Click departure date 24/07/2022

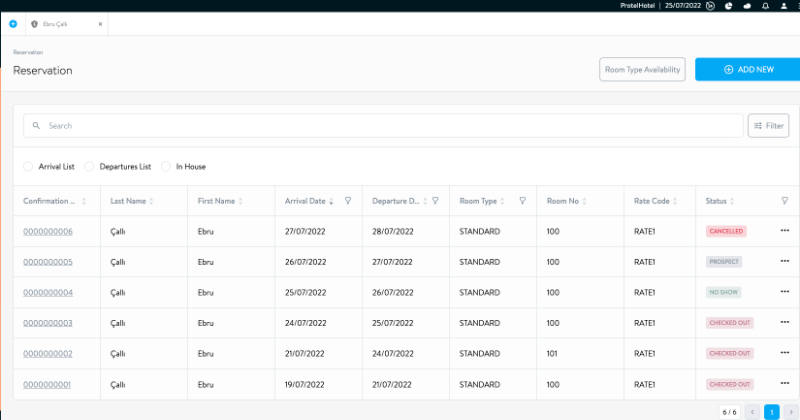[x=393, y=354]
